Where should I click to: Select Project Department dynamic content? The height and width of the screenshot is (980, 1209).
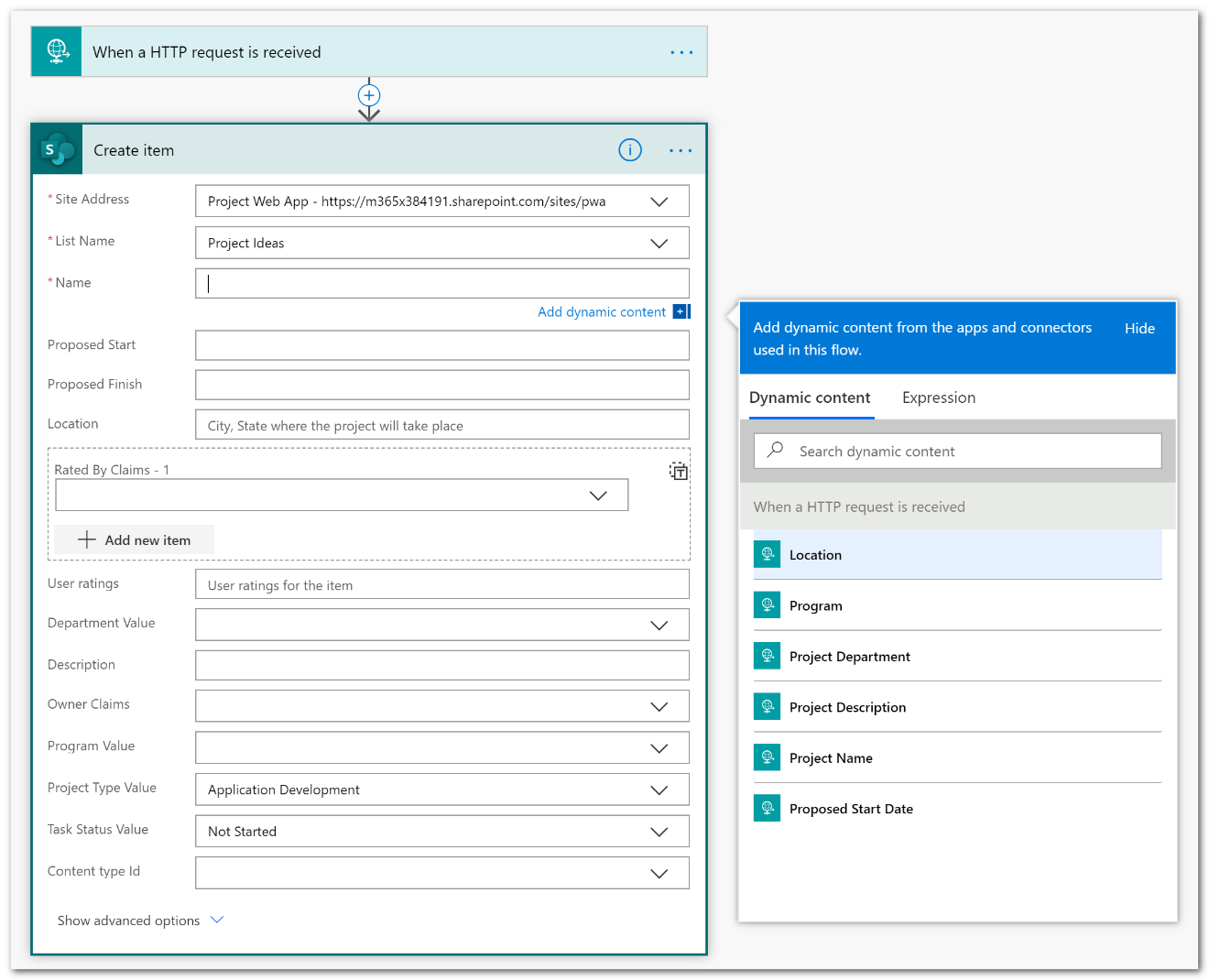pyautogui.click(x=957, y=656)
